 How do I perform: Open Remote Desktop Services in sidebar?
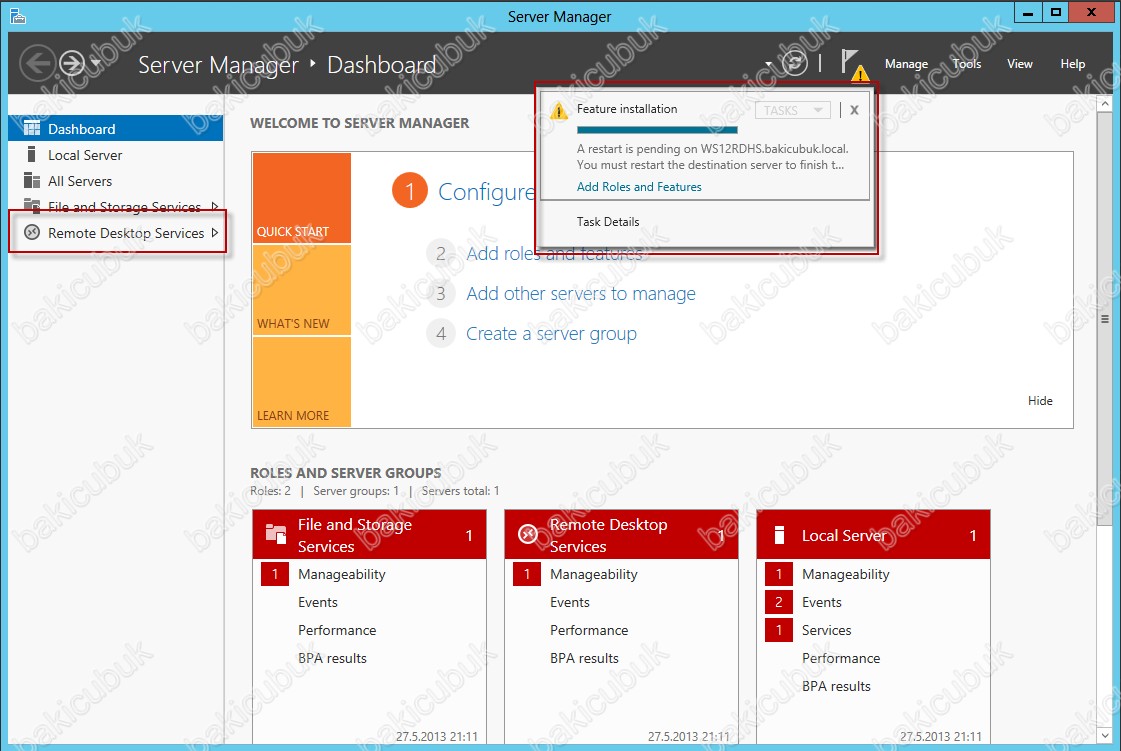click(x=117, y=232)
